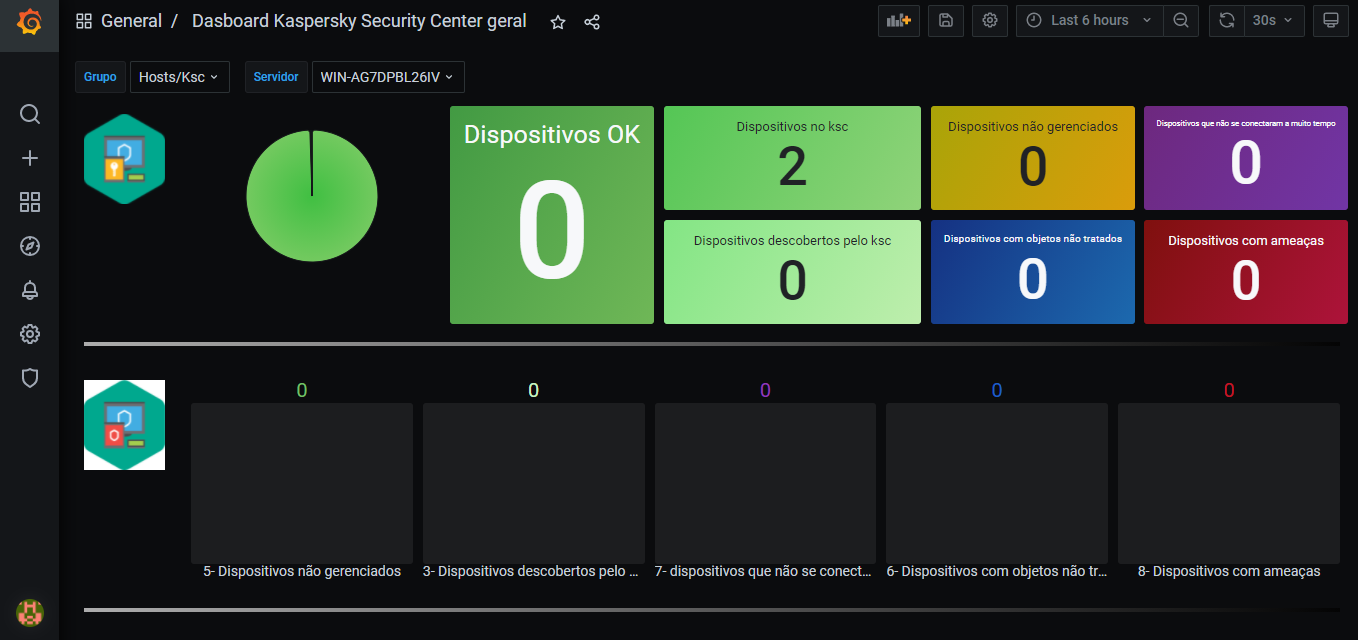Open dashboard settings gear in top bar

(990, 20)
